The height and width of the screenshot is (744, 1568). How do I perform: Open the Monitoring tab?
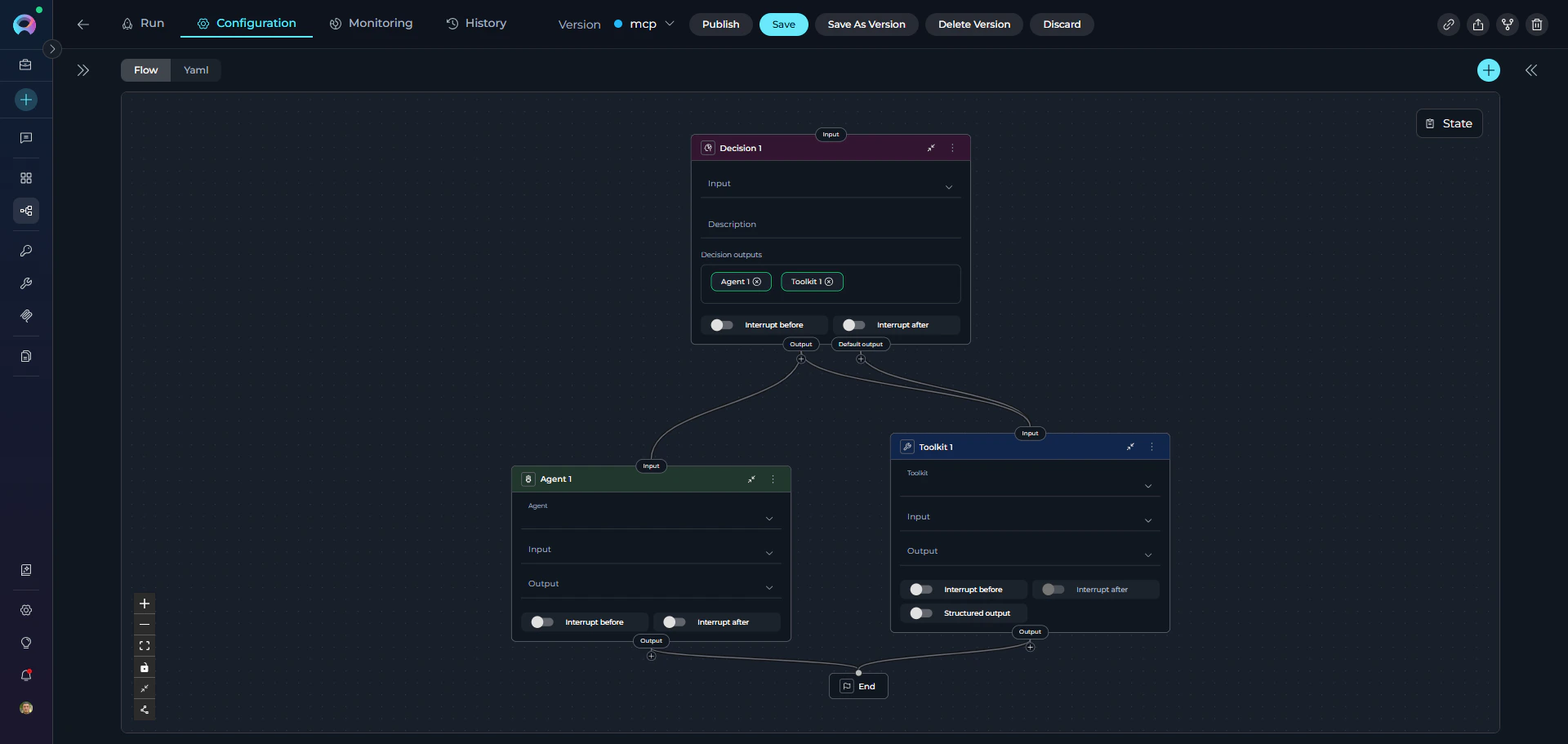click(371, 24)
